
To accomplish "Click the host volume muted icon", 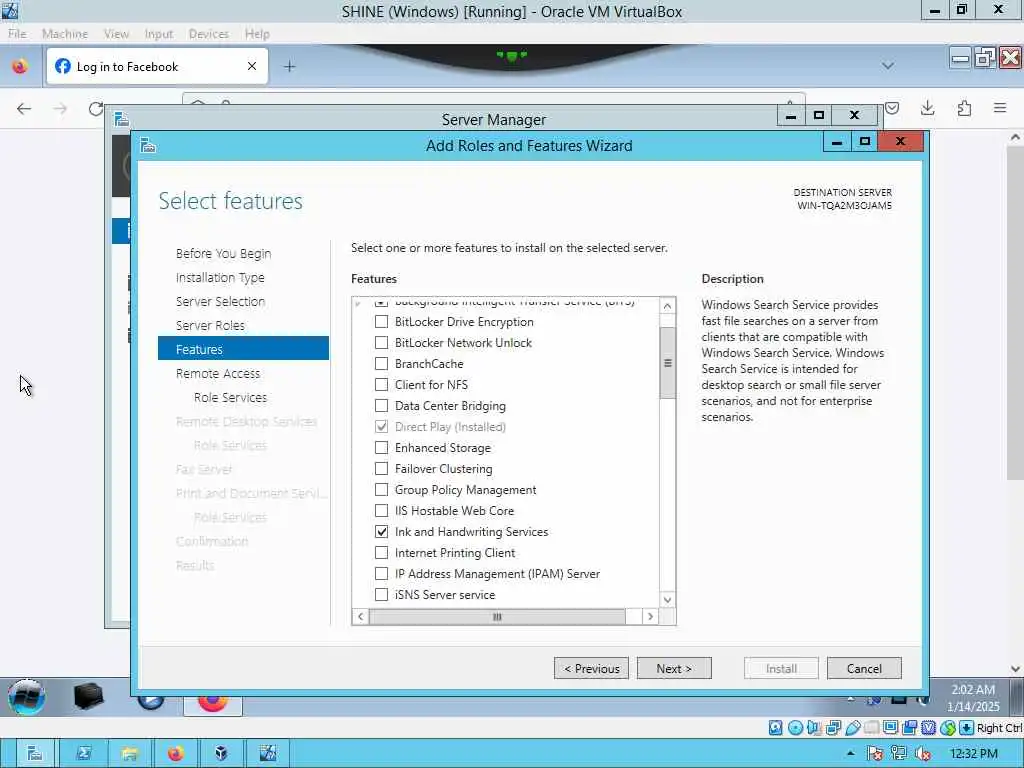I will pos(923,754).
